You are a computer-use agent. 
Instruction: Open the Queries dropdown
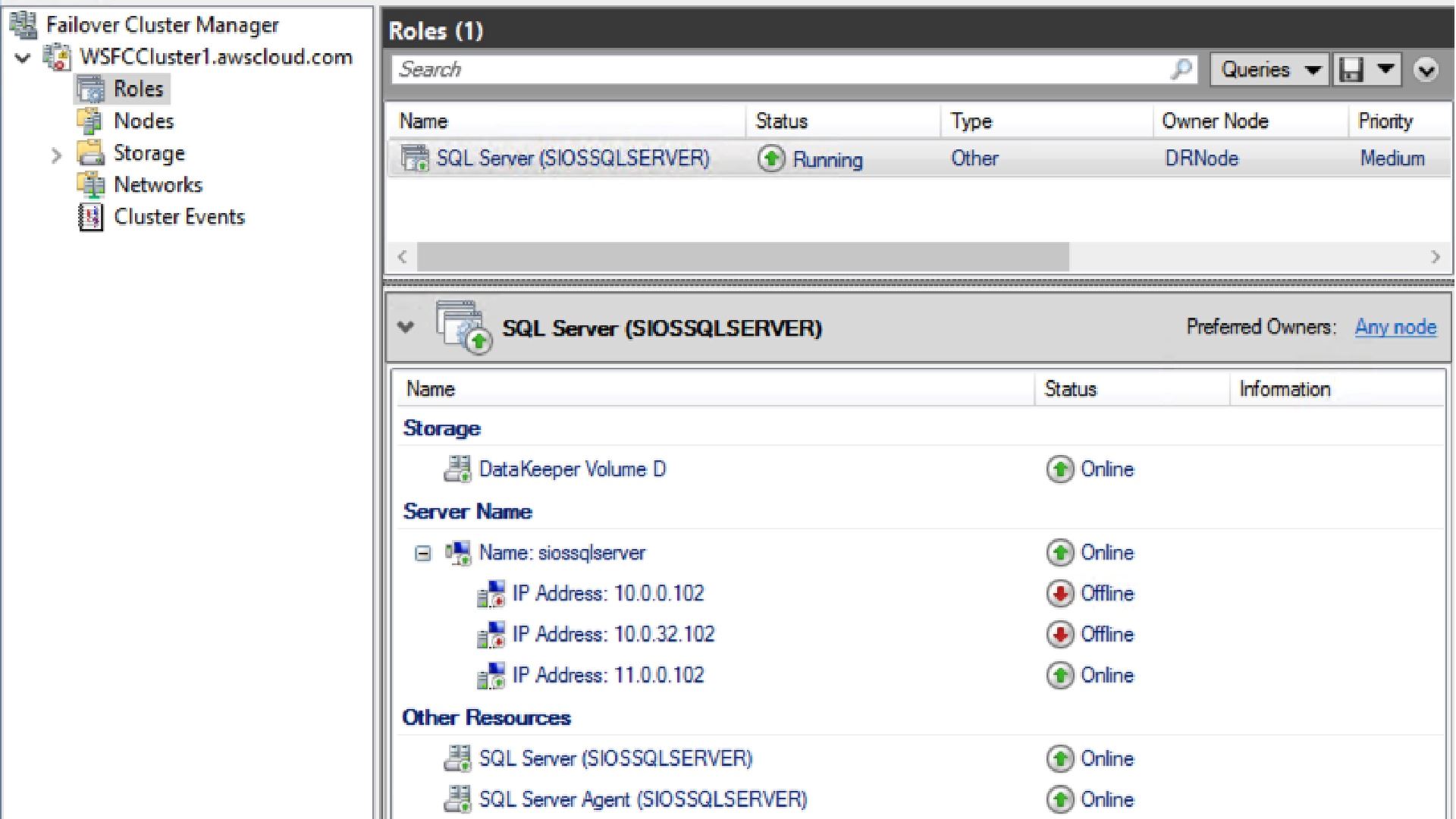1269,70
